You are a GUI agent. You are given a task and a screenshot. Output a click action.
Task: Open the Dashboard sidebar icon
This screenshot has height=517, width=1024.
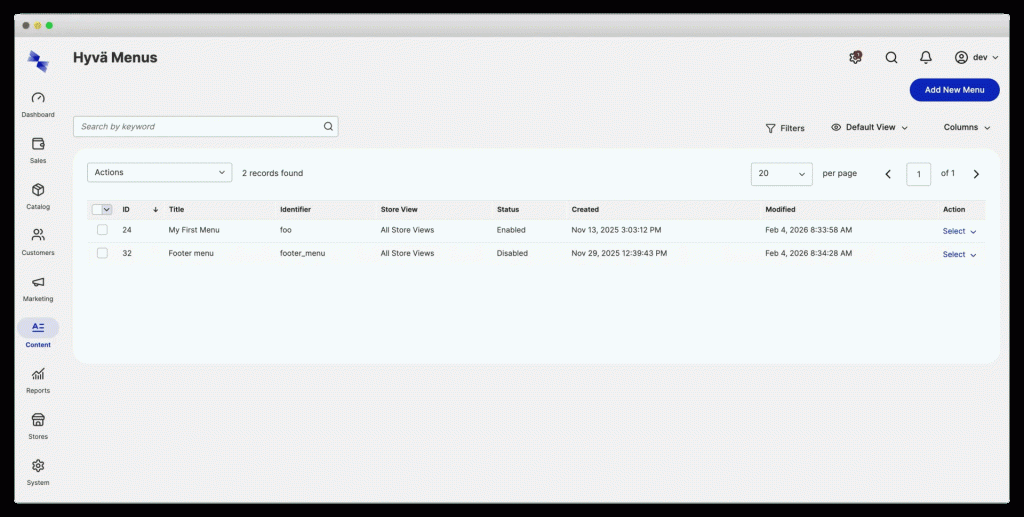[x=38, y=98]
